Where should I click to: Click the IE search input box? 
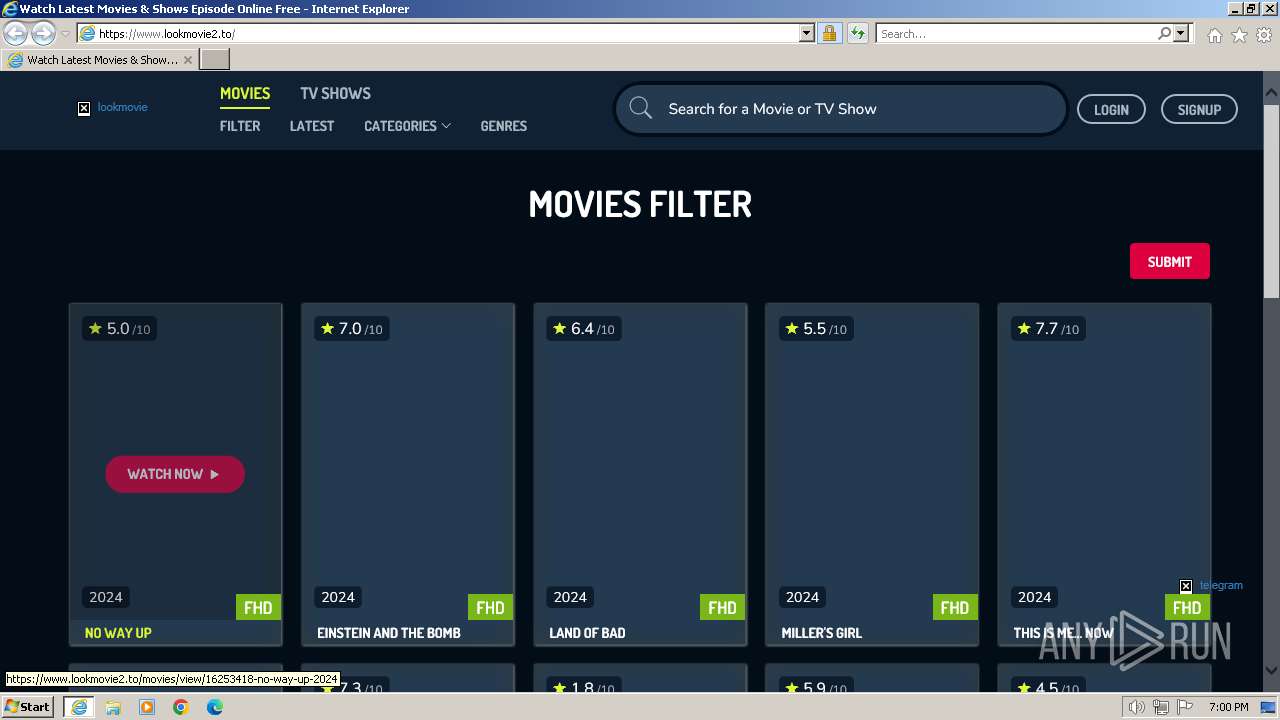point(1015,33)
